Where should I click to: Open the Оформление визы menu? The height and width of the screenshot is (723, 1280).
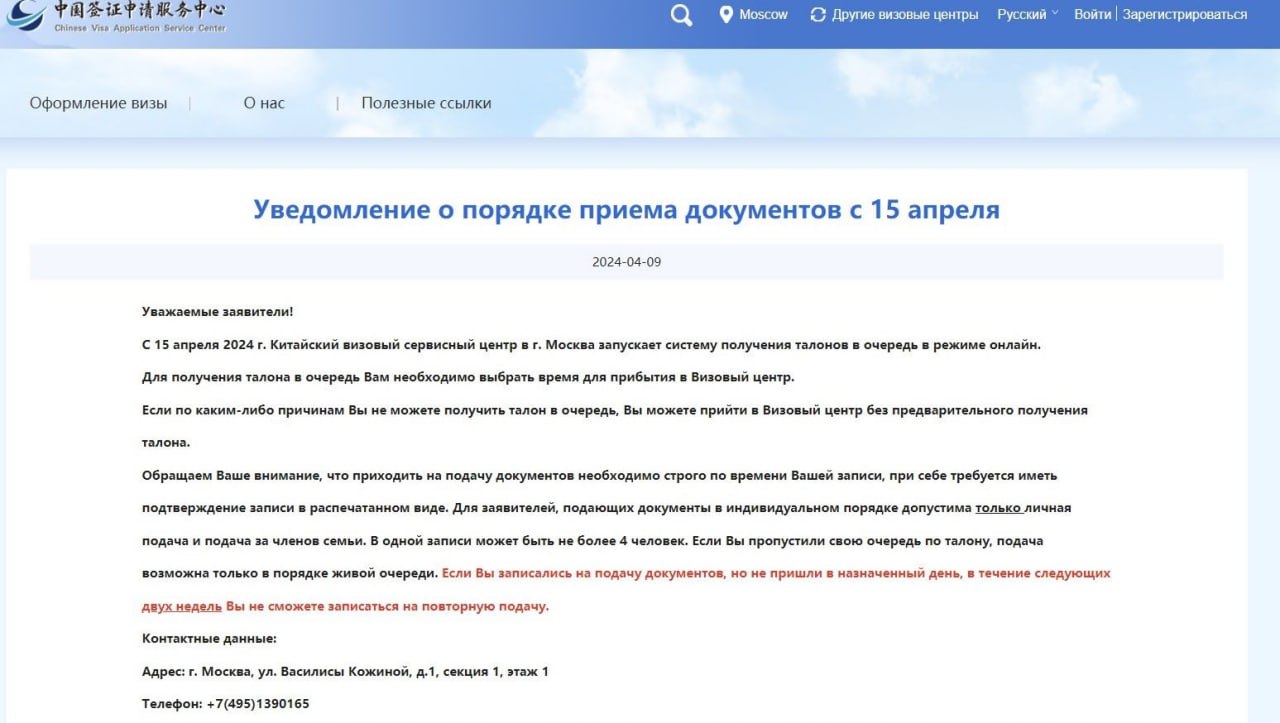[x=98, y=103]
